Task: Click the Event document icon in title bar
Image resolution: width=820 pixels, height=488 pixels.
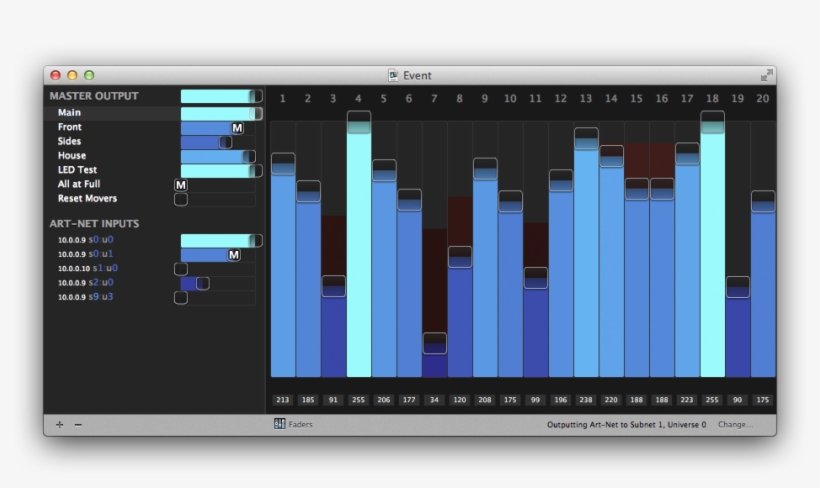Action: 394,75
